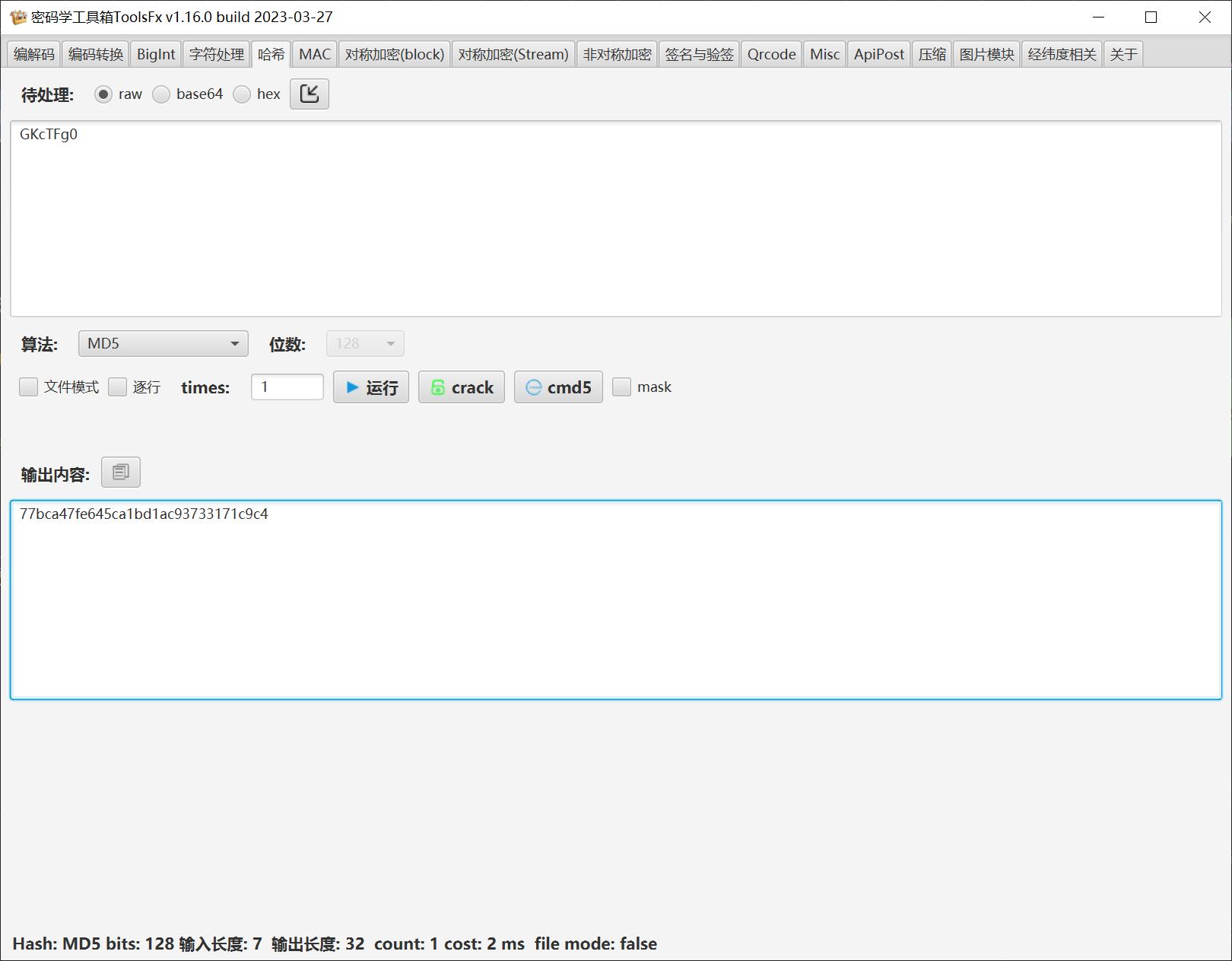Open the 对称加密(block) tab

(395, 54)
